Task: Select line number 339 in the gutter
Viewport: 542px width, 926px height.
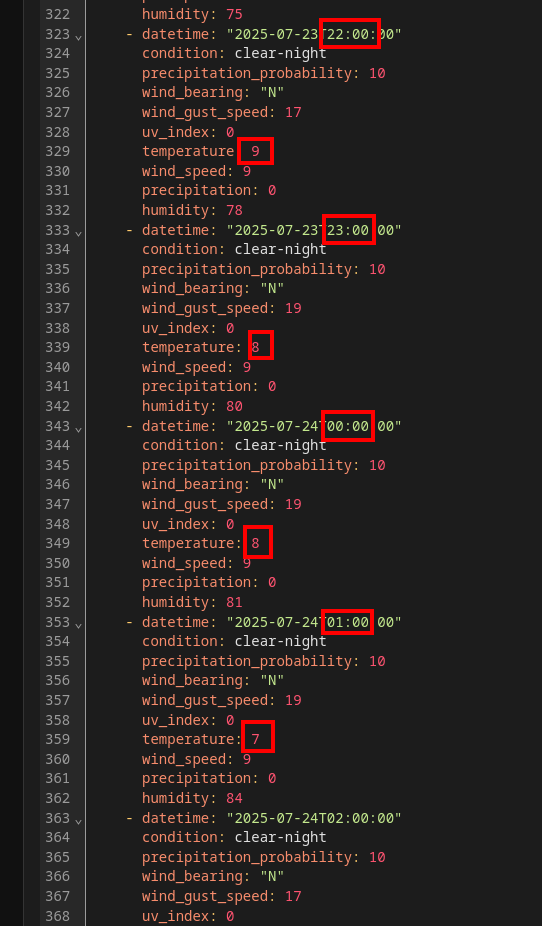Action: point(57,347)
